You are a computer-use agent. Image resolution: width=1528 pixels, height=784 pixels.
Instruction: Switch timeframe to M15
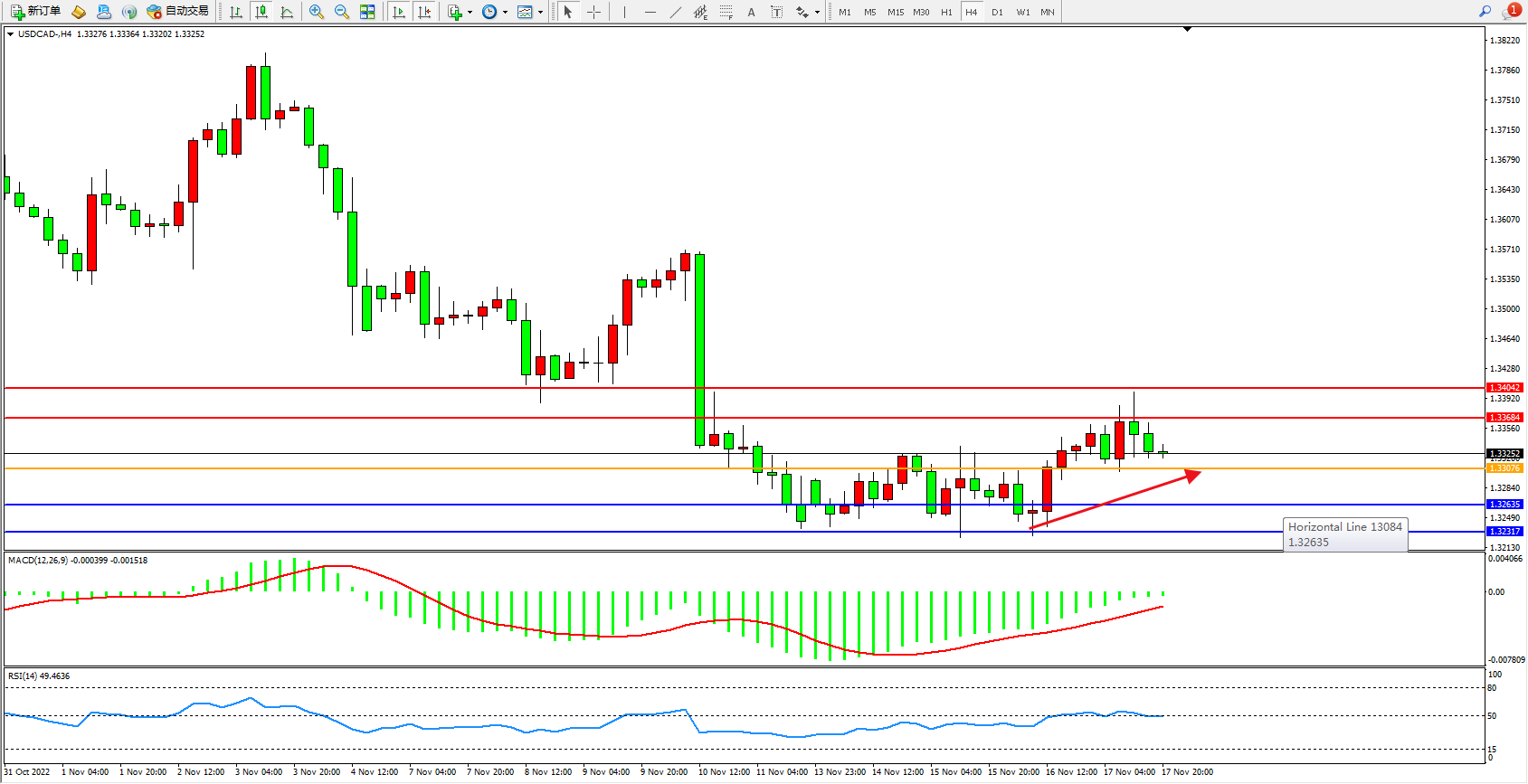(x=896, y=12)
